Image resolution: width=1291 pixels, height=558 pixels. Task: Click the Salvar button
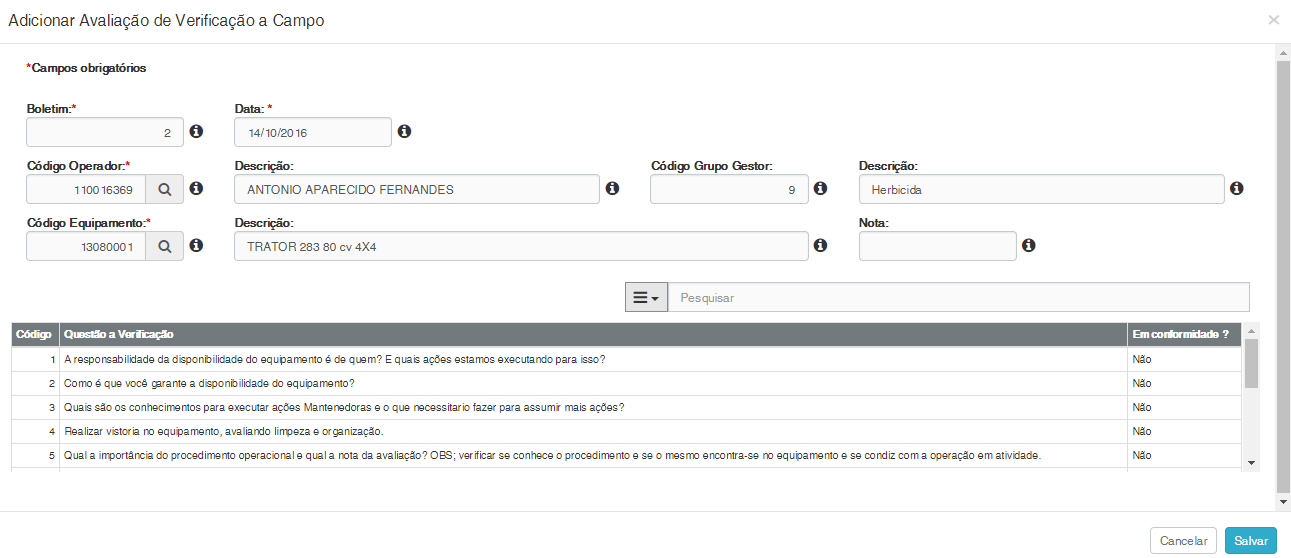point(1250,540)
